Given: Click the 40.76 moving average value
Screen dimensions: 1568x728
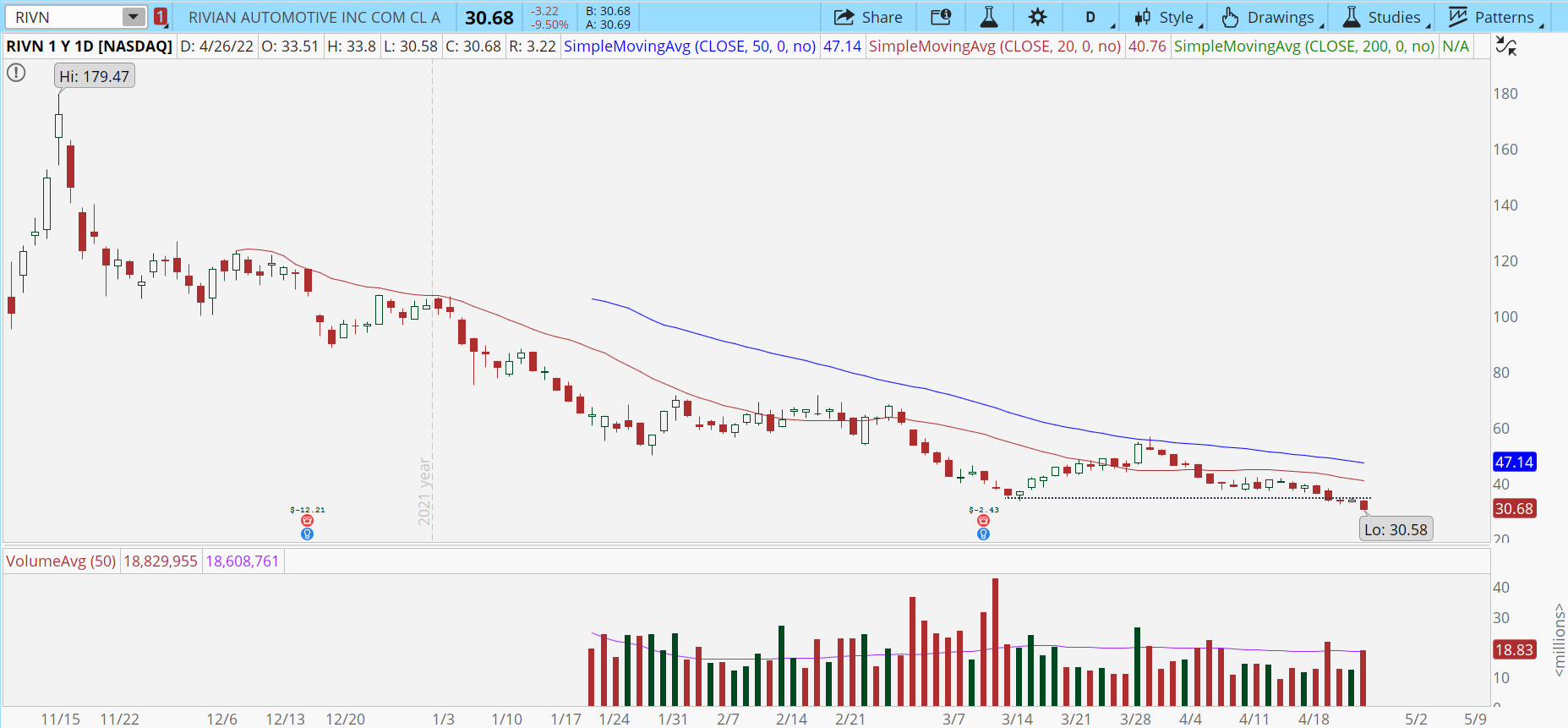Looking at the screenshot, I should [1147, 47].
